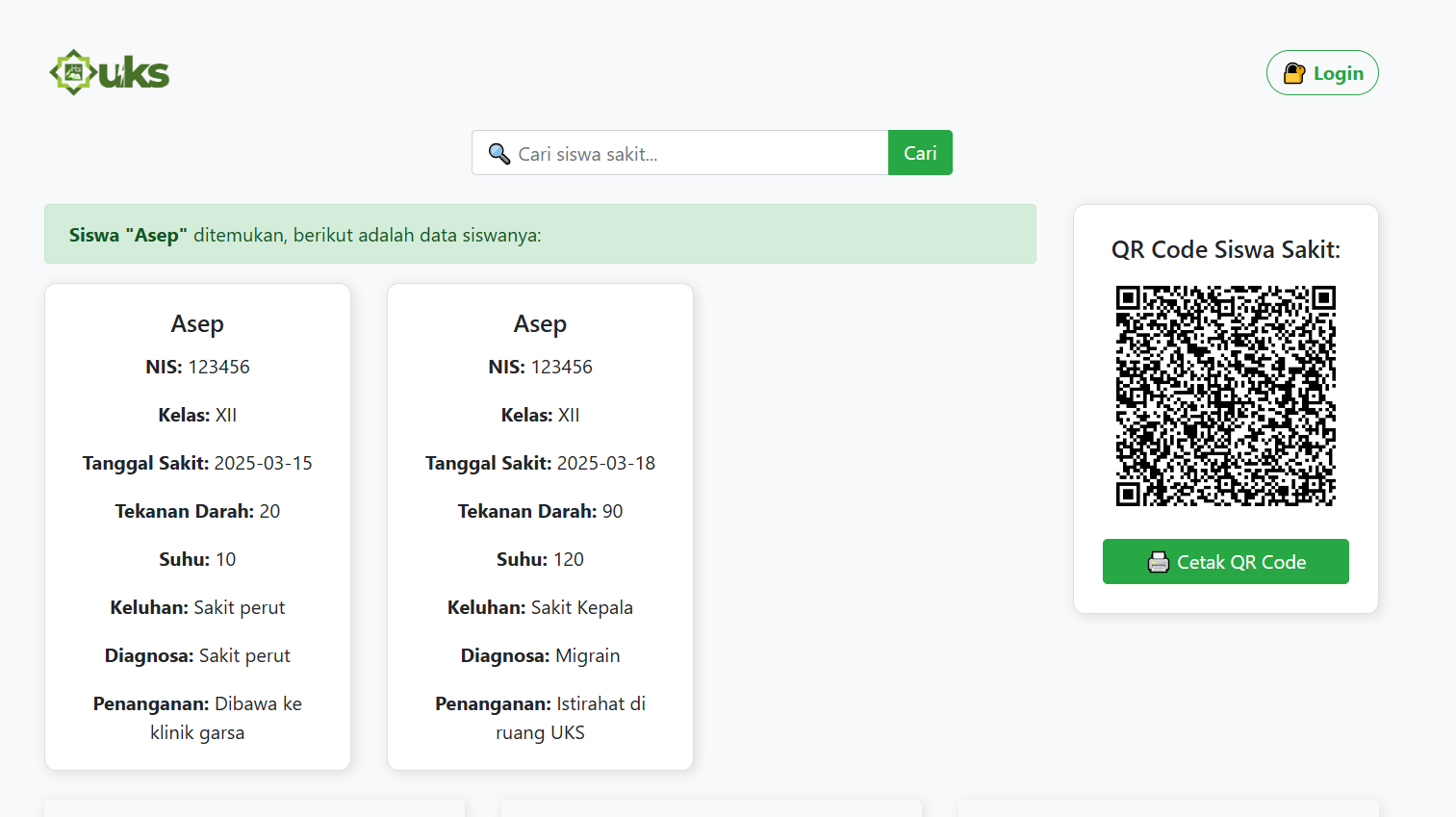Click the Tanggal Sakit 2025-03-18 line
1456x817 pixels.
point(540,463)
